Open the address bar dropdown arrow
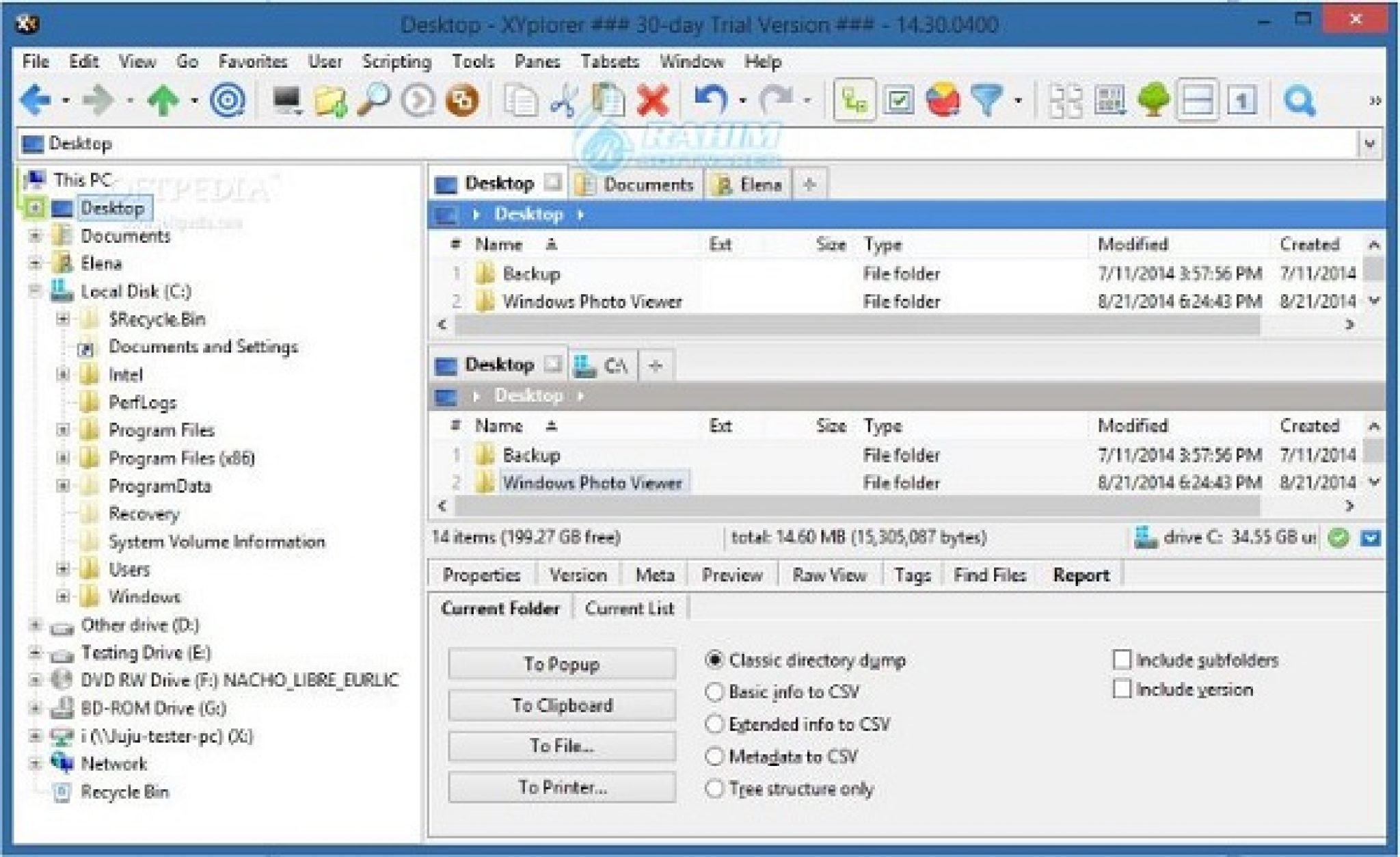1400x857 pixels. pos(1369,144)
